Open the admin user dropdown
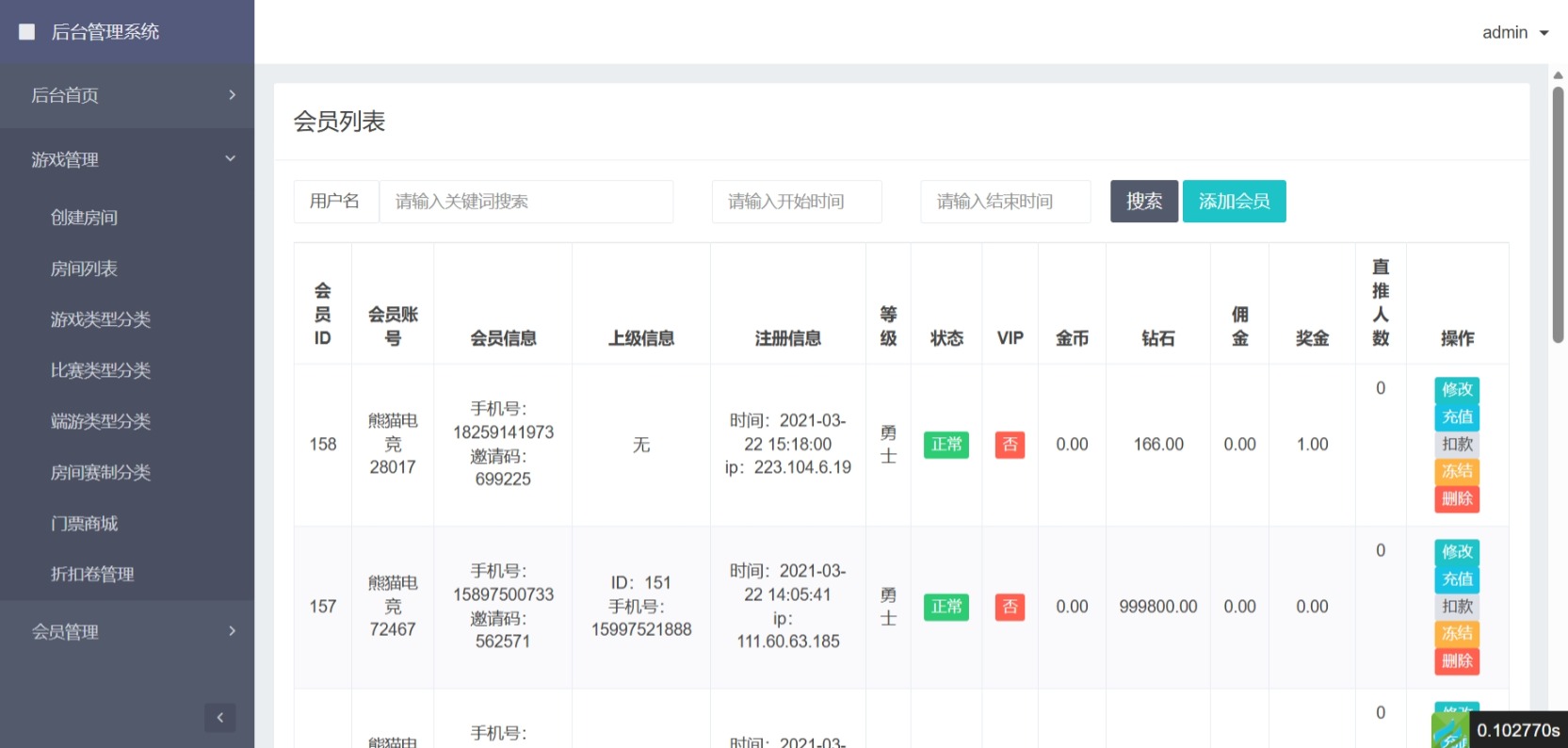The width and height of the screenshot is (1568, 748). (x=1514, y=33)
